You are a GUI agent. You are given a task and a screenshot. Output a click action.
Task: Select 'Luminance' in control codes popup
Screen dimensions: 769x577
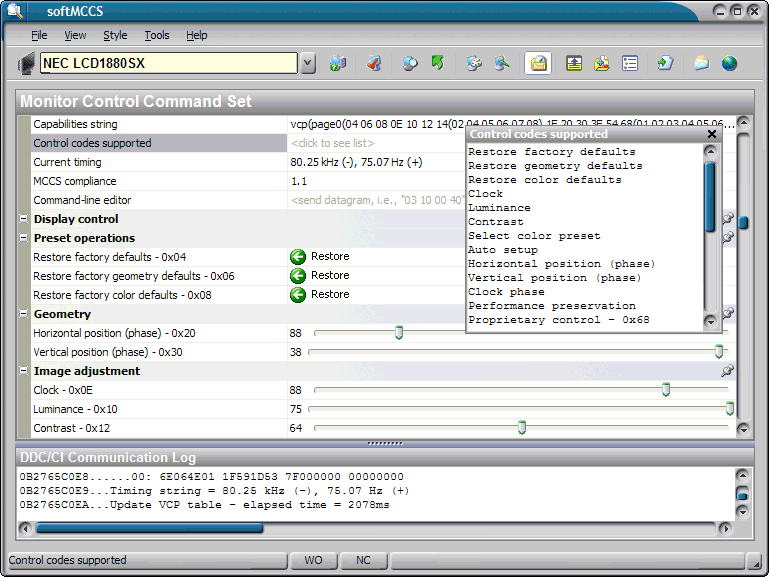pos(499,208)
